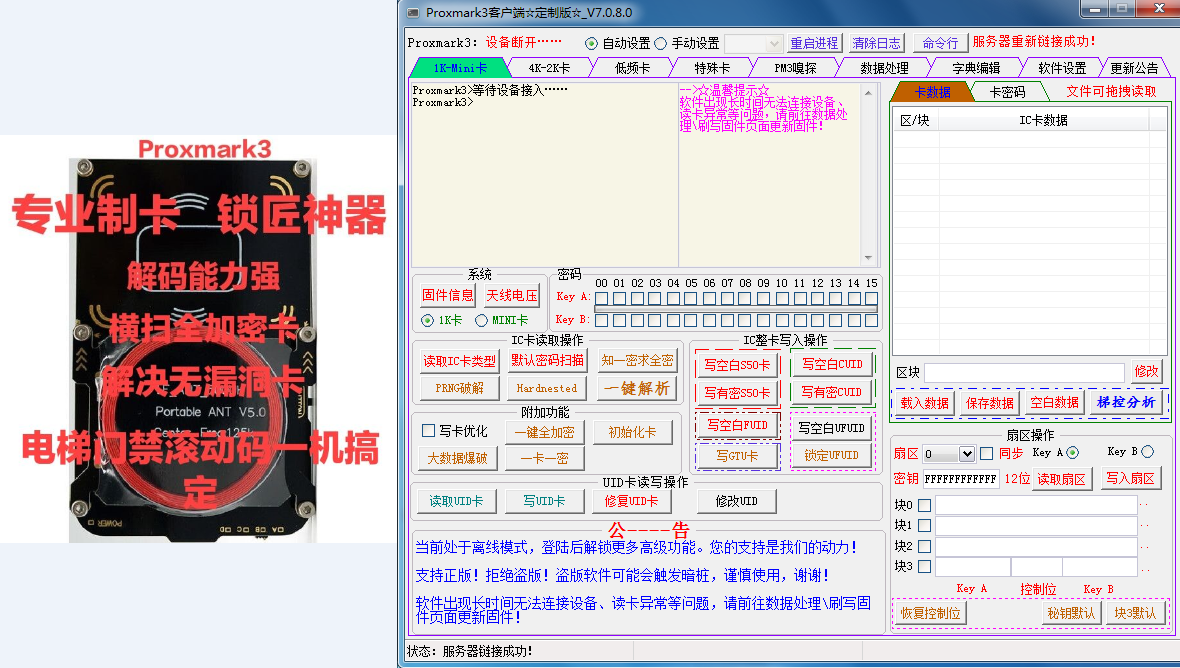
Task: Tick the 块3 checkbox
Action: click(925, 566)
